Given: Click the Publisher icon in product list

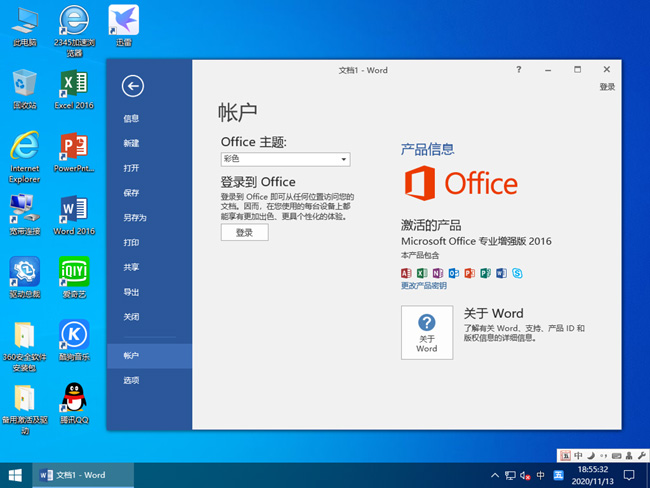Looking at the screenshot, I should (x=485, y=273).
